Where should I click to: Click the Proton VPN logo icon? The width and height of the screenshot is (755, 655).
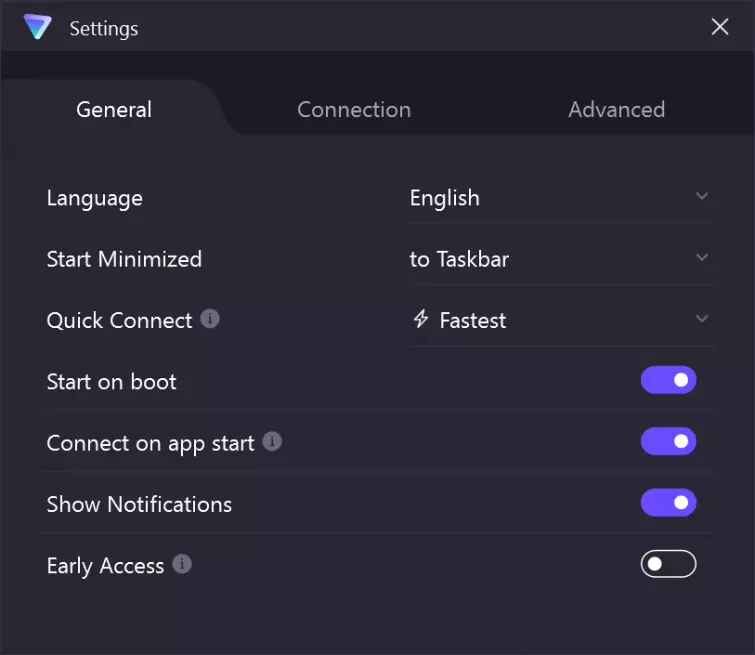point(37,27)
